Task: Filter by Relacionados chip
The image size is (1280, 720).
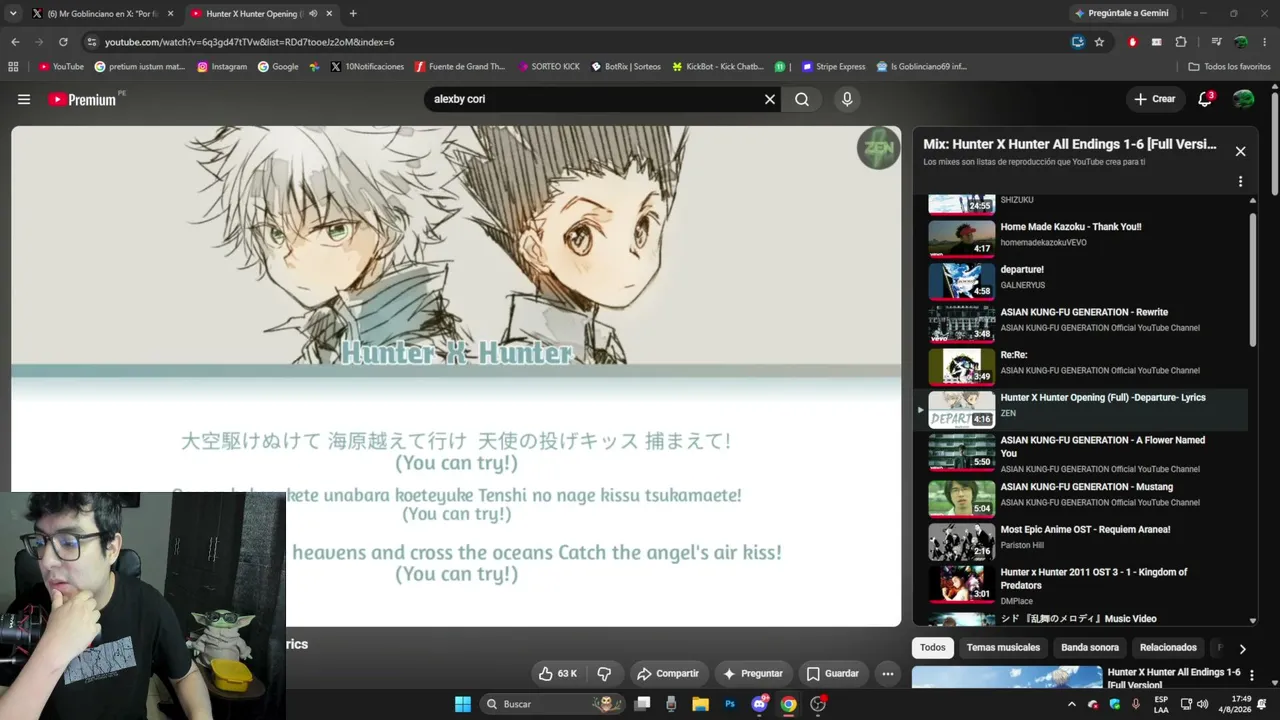Action: pyautogui.click(x=1168, y=648)
